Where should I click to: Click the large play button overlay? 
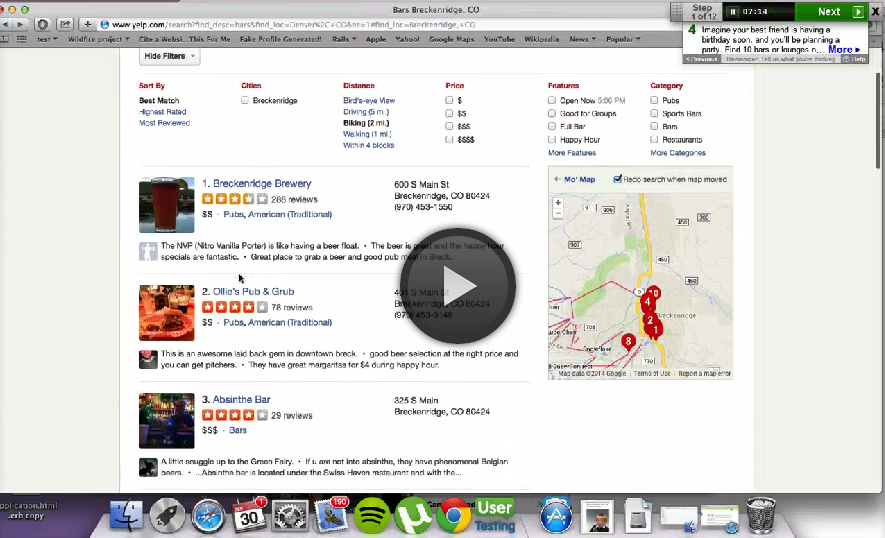click(x=457, y=284)
